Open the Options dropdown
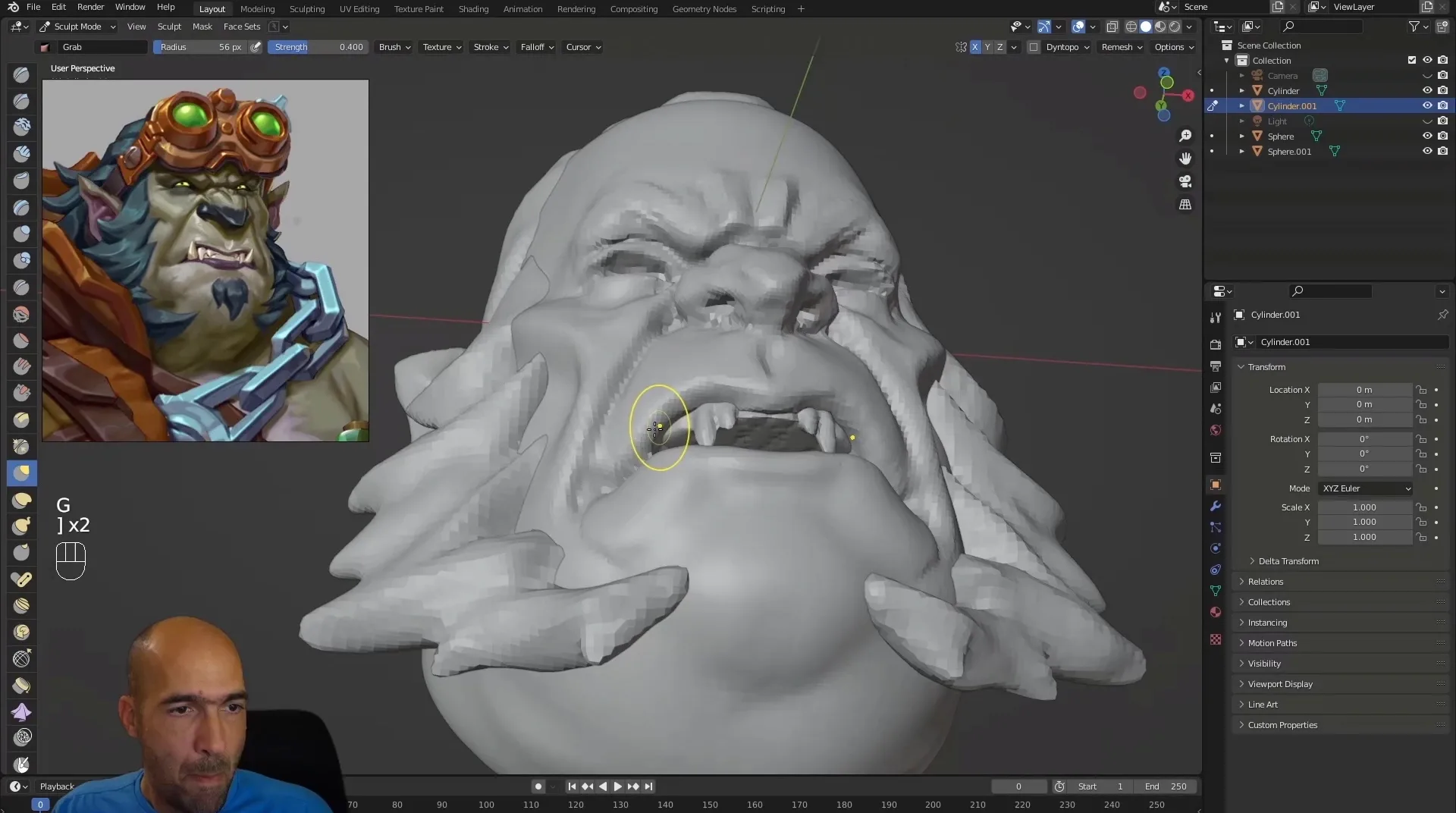The image size is (1456, 813). coord(1174,47)
